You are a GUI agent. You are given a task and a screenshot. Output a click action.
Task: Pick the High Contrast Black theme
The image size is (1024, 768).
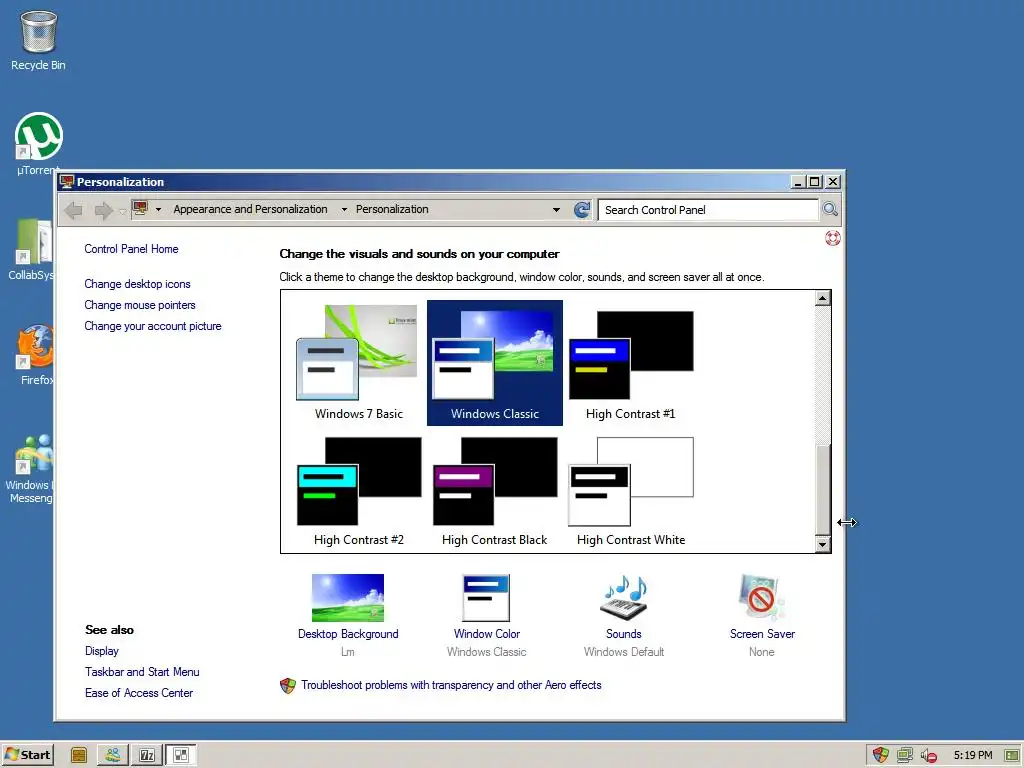click(x=494, y=490)
